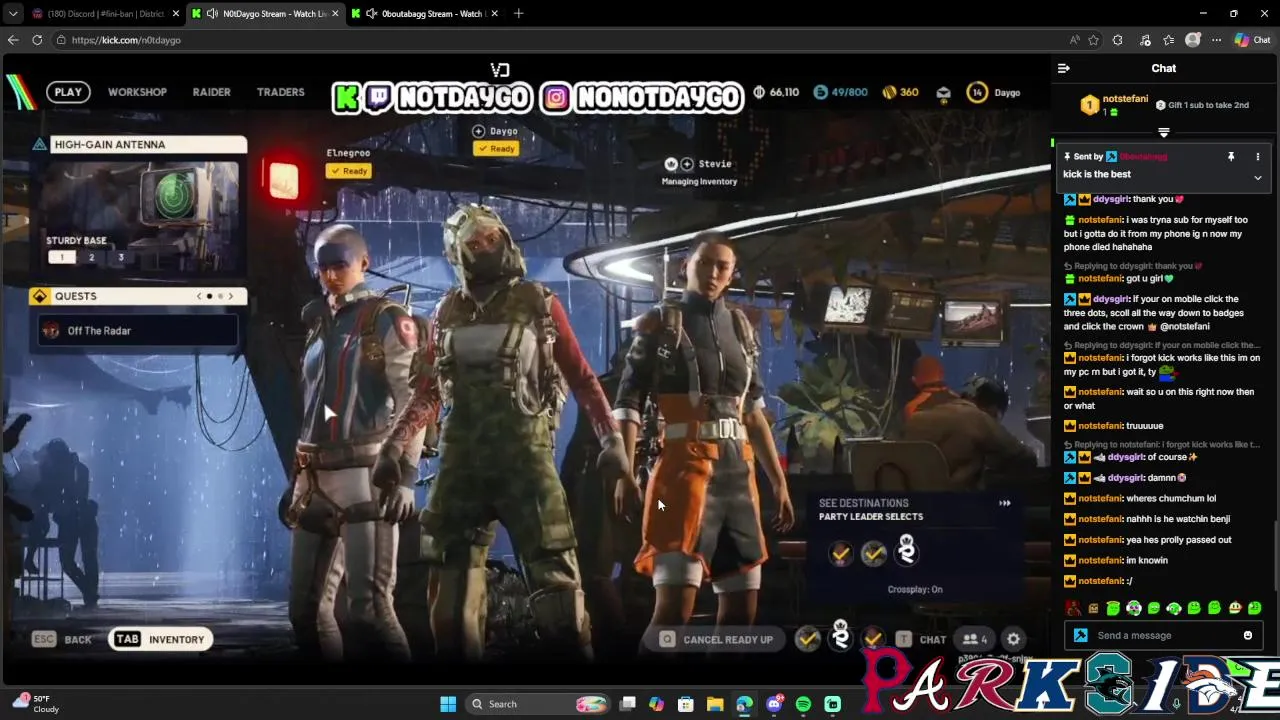Open the TAB INVENTORY button
1280x720 pixels.
pos(160,639)
